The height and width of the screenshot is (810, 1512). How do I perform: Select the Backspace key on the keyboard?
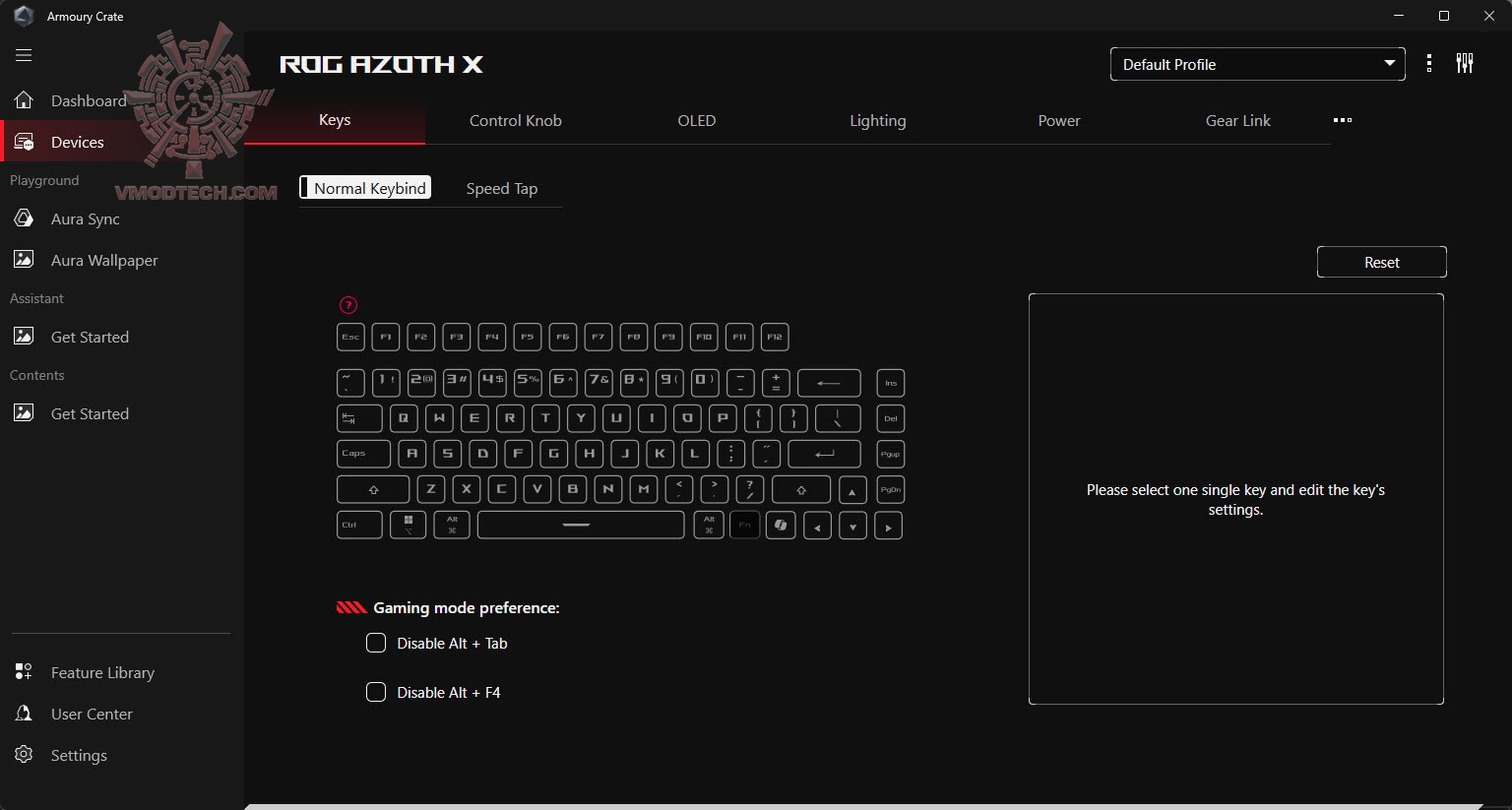(829, 383)
